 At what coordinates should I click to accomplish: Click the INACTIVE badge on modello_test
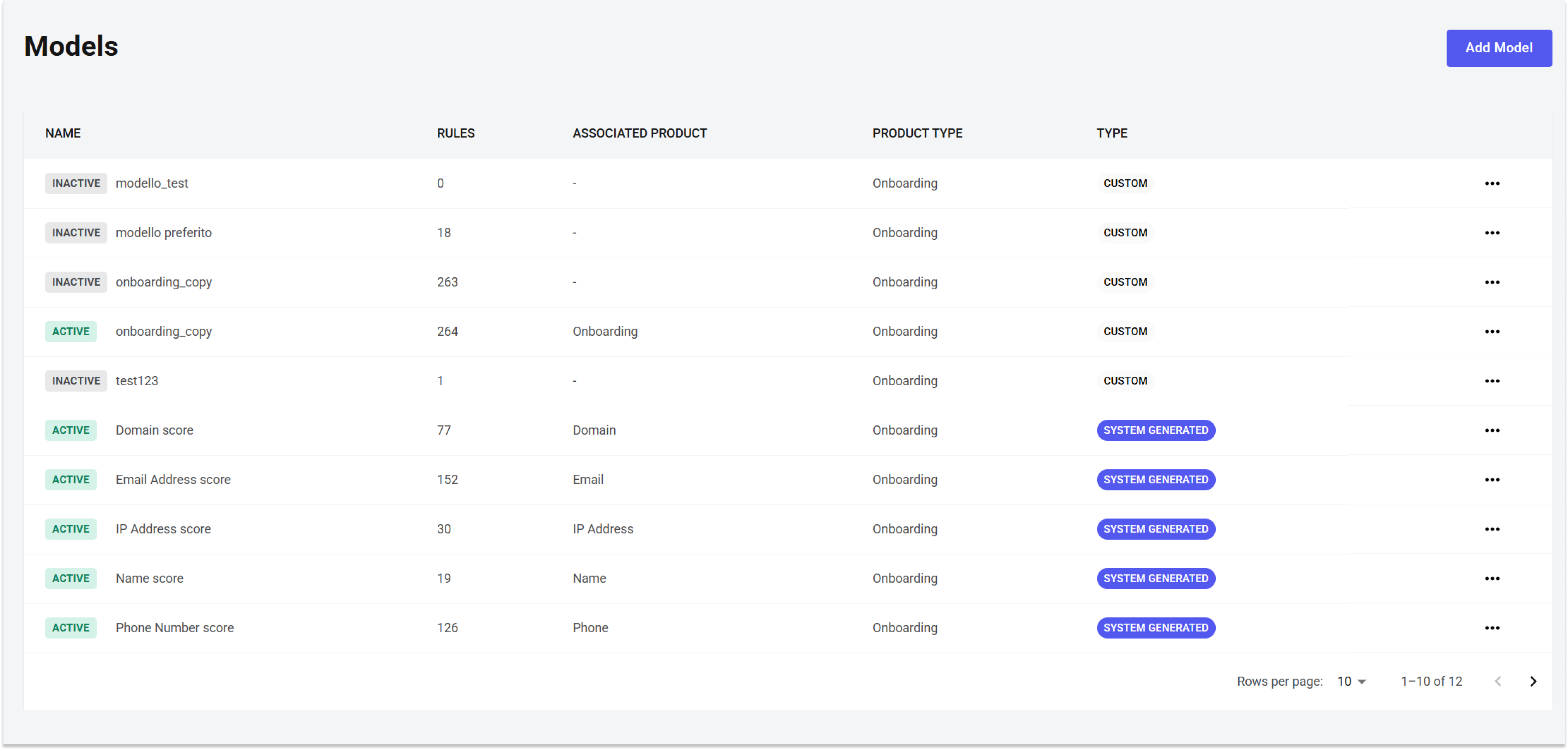(76, 183)
